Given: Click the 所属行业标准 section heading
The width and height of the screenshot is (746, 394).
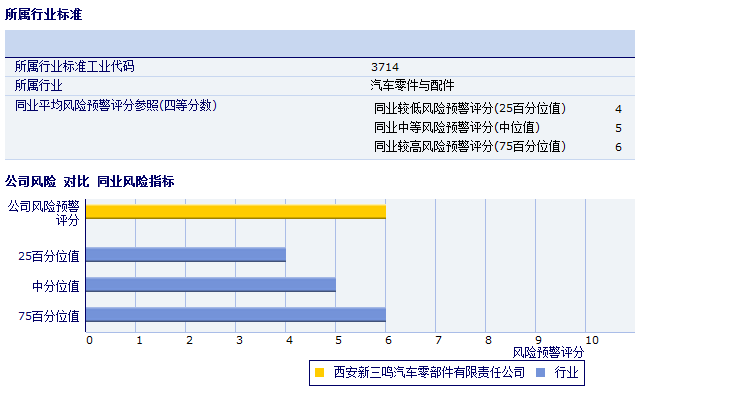Looking at the screenshot, I should (x=43, y=14).
